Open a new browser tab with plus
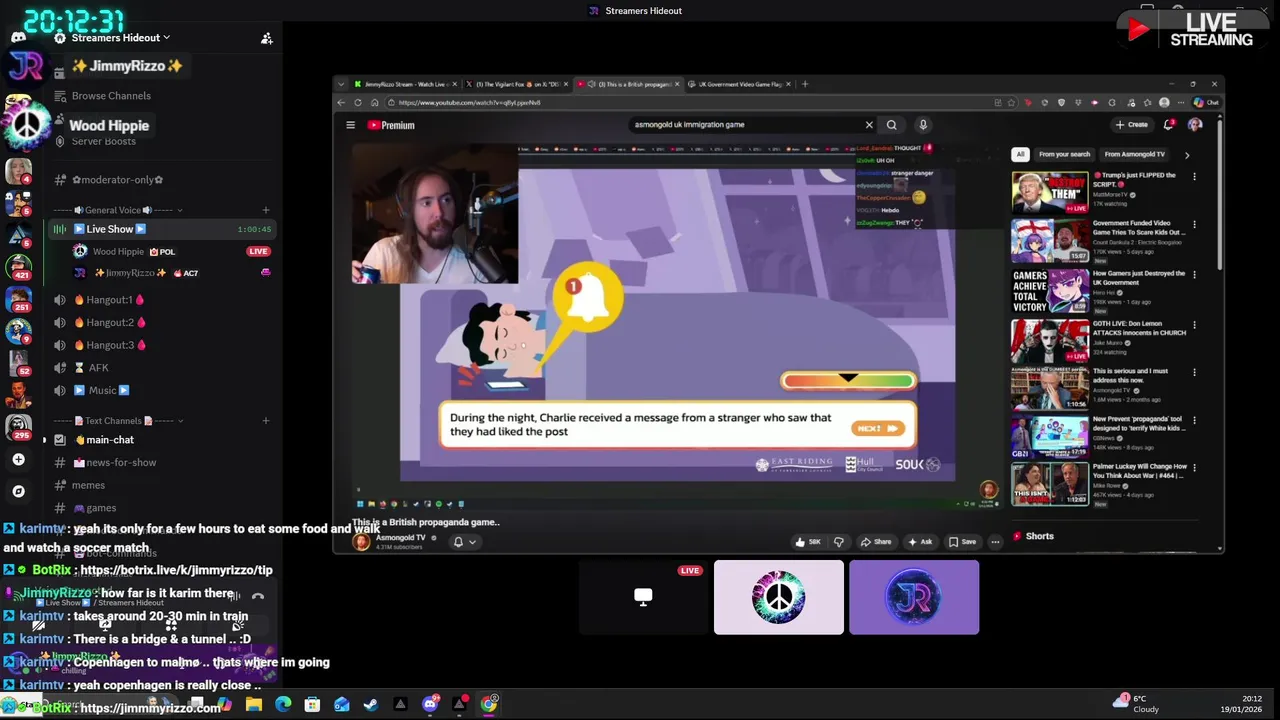Screen dimensions: 1280x720 (805, 84)
